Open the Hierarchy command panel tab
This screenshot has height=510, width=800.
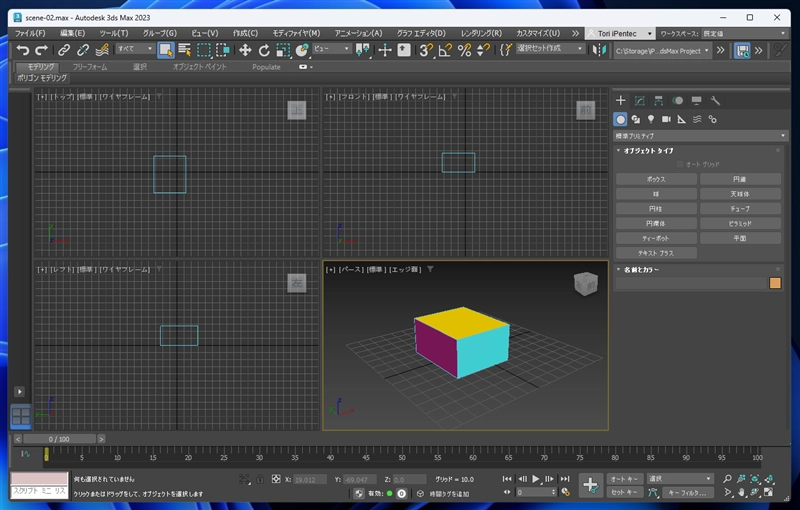[659, 100]
